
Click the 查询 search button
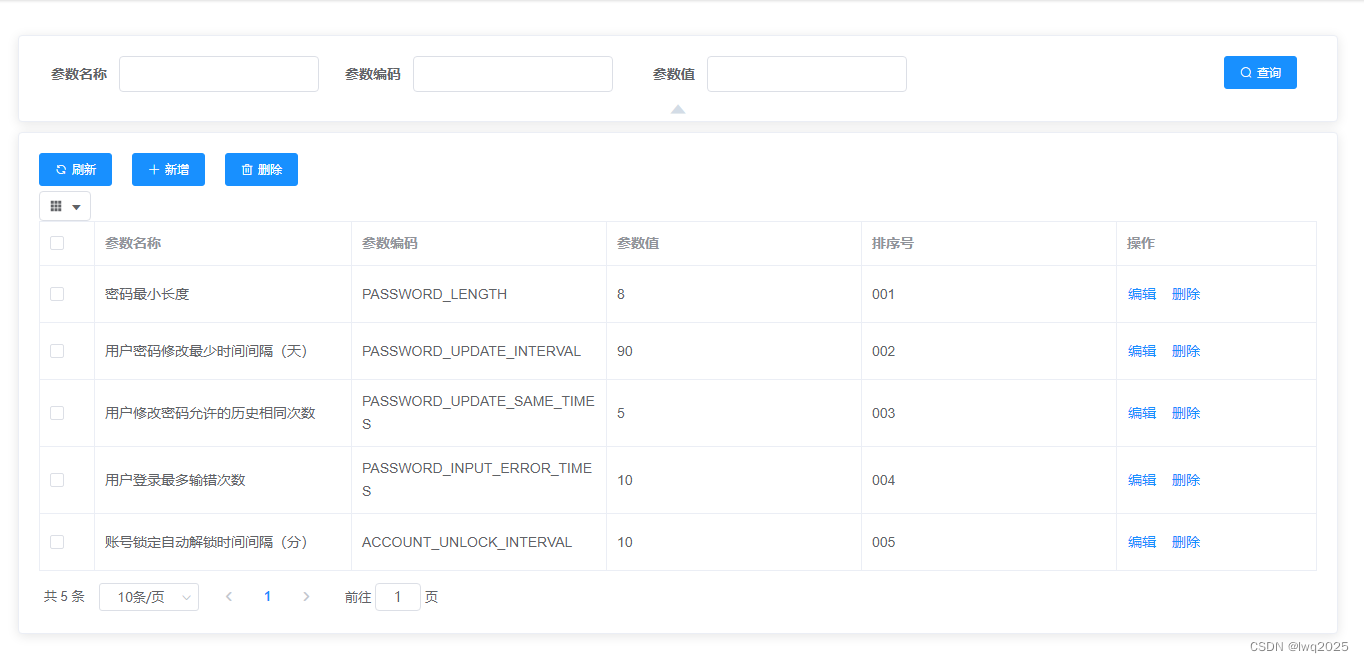pos(1260,73)
